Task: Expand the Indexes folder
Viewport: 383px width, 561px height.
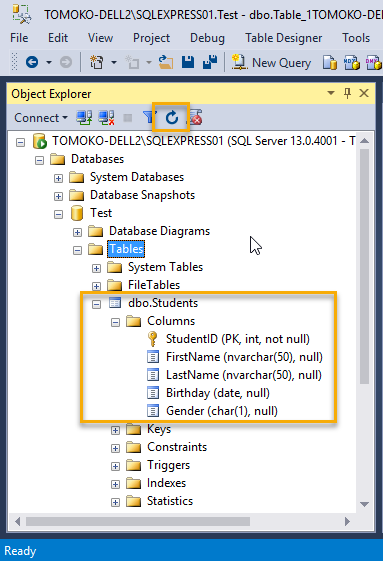Action: point(115,484)
